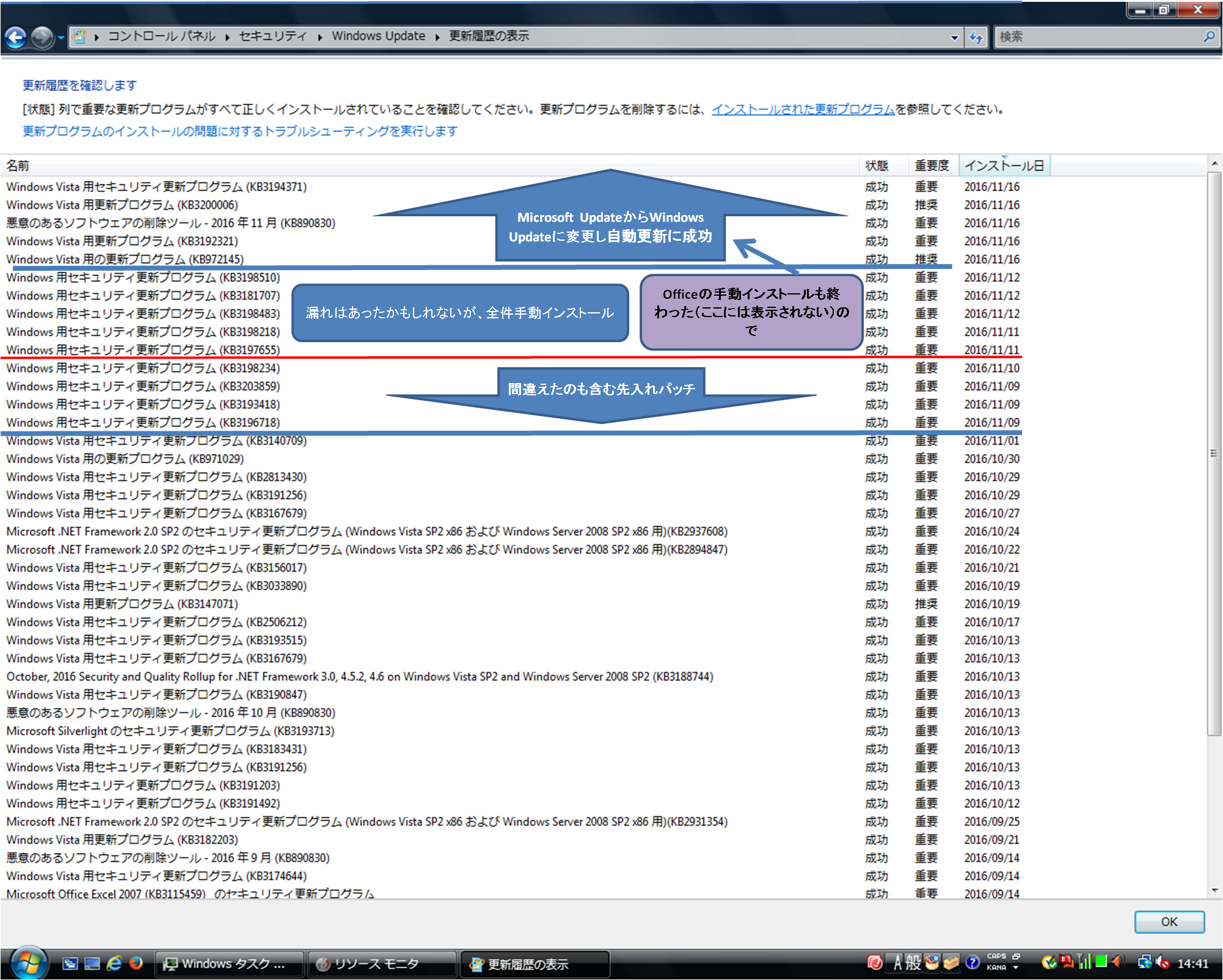Launch Internet Explorer from quick launch
1223x980 pixels.
[114, 964]
